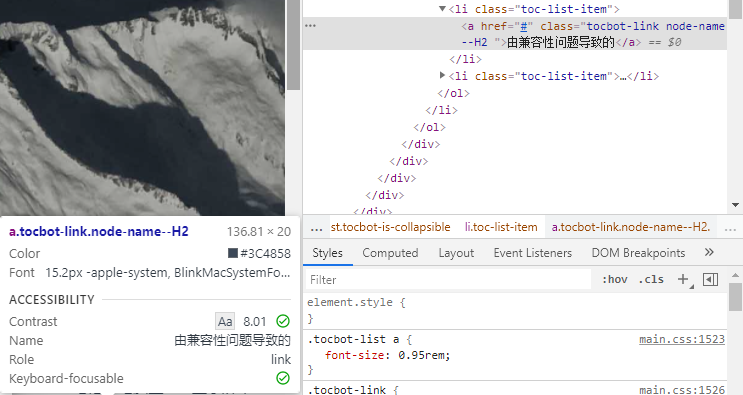Show more tabs with double chevron

(x=709, y=252)
